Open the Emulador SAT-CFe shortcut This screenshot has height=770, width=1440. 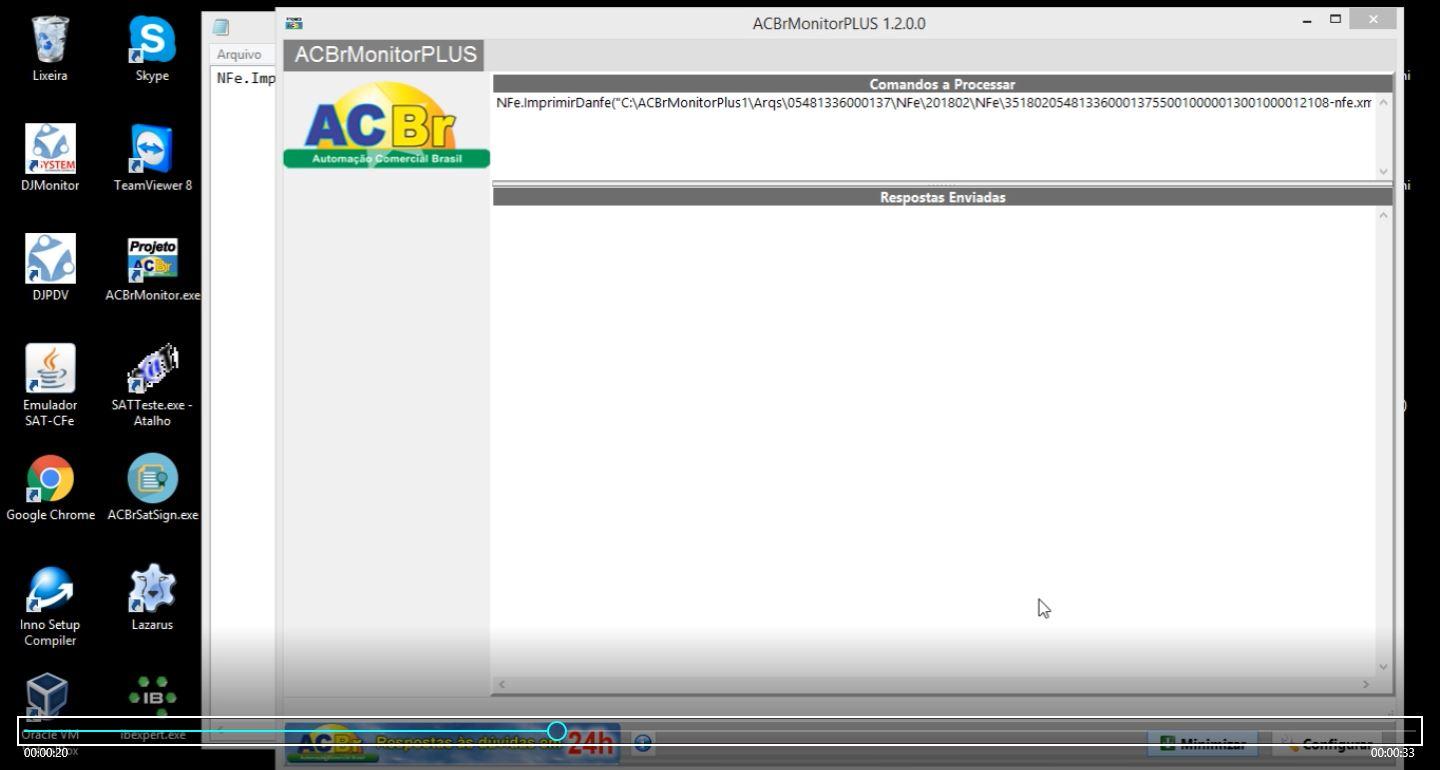[x=50, y=385]
